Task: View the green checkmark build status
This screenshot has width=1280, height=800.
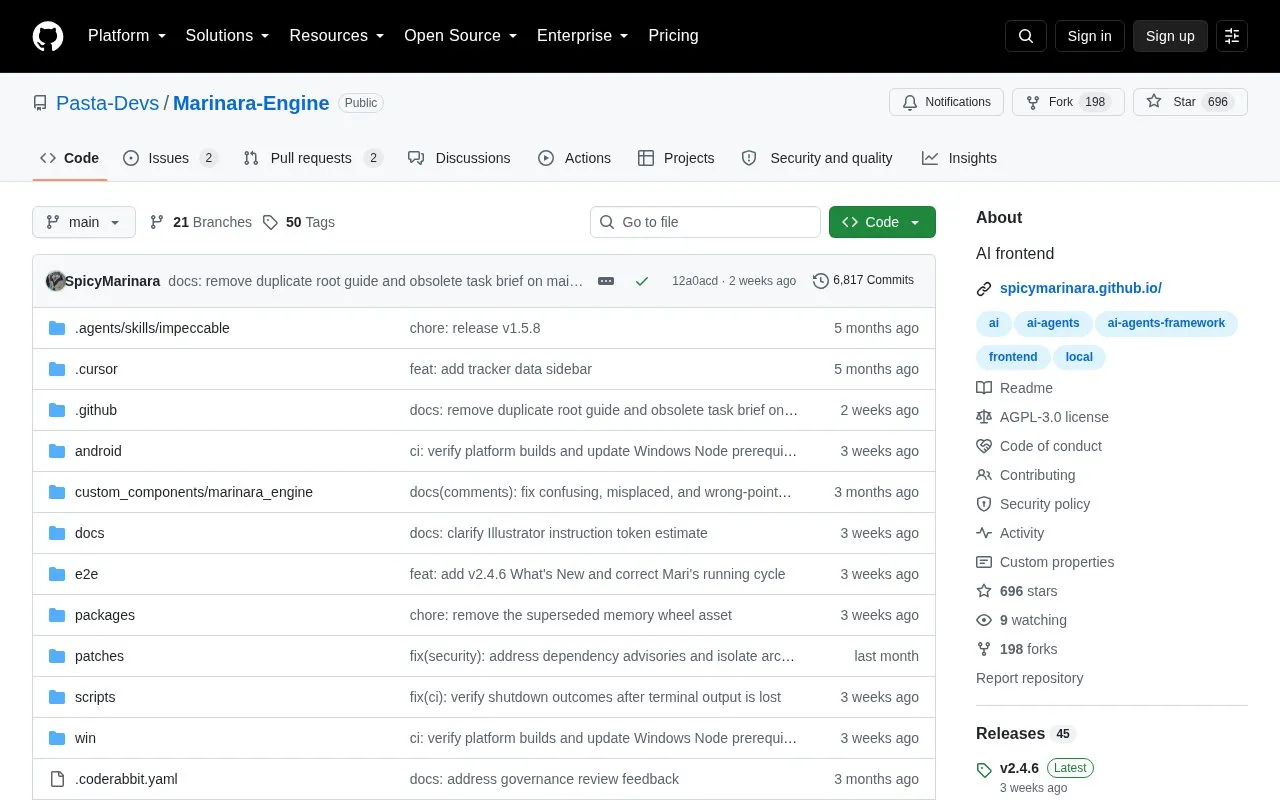Action: pyautogui.click(x=642, y=281)
